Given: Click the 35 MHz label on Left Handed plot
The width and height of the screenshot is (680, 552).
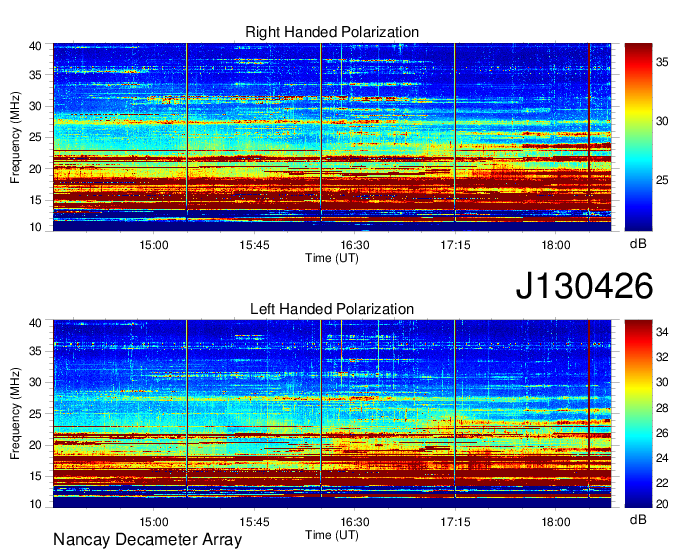Looking at the screenshot, I should (x=35, y=351).
